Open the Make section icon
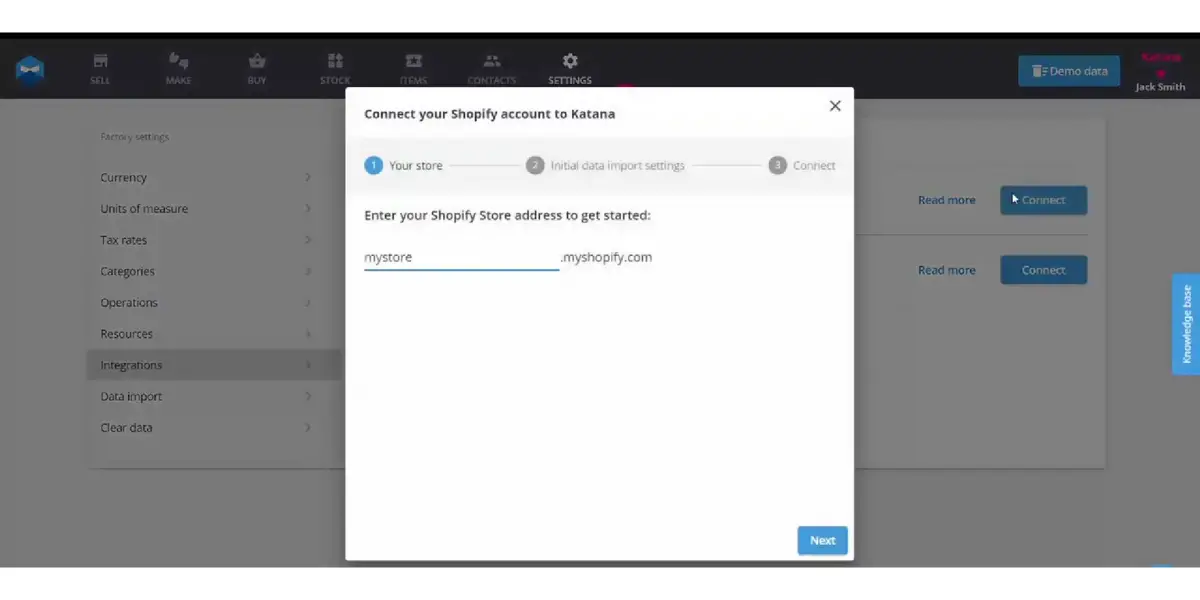 [x=179, y=62]
